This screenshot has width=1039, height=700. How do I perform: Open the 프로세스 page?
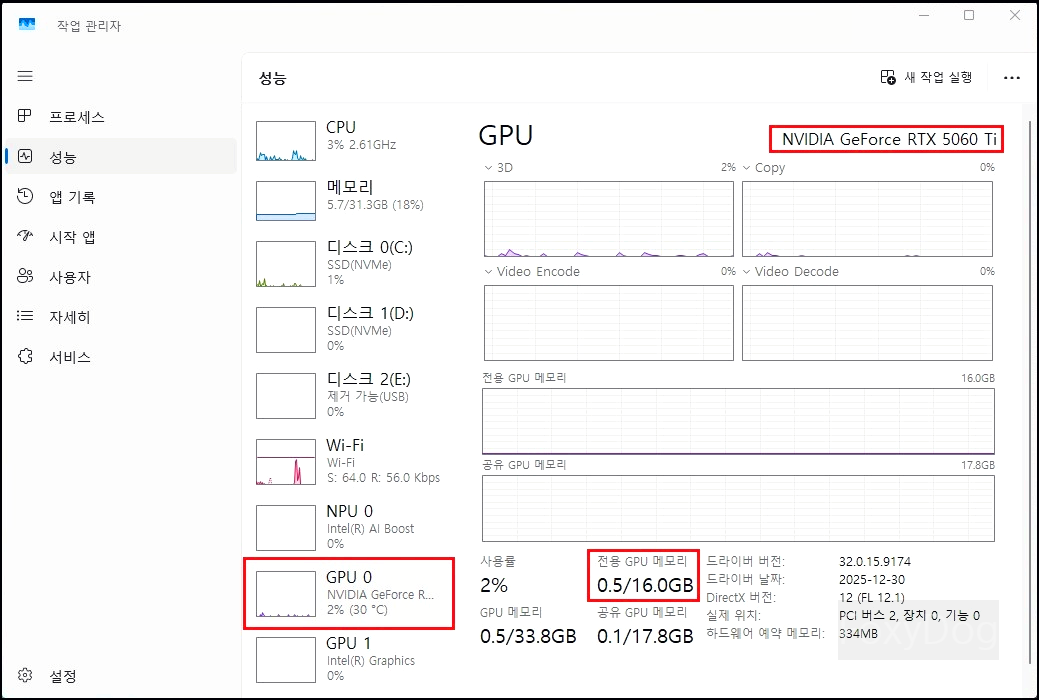[x=121, y=117]
